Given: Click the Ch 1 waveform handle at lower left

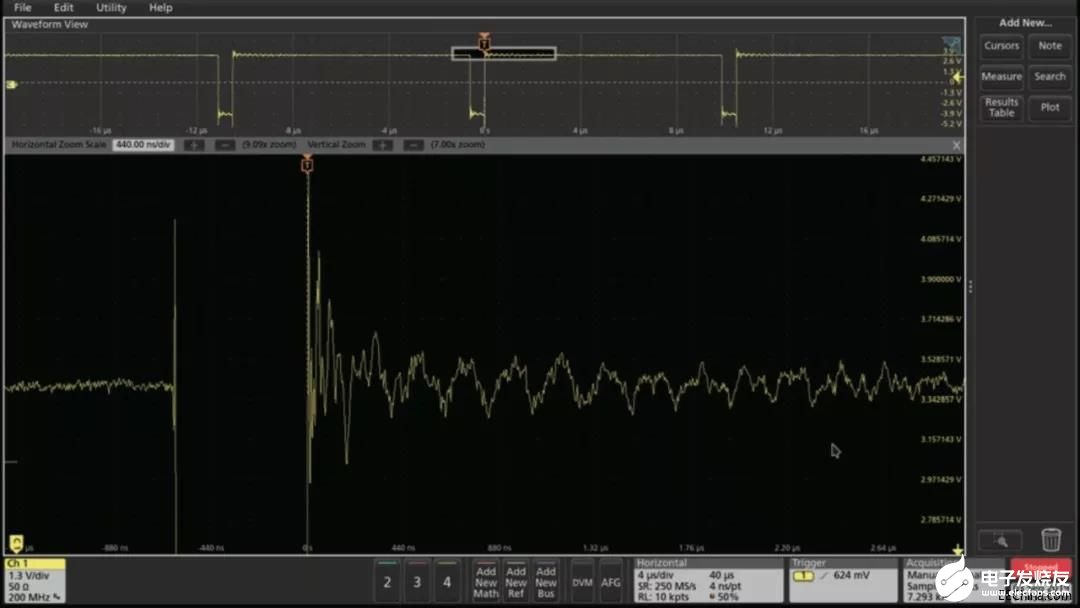Looking at the screenshot, I should [x=17, y=543].
